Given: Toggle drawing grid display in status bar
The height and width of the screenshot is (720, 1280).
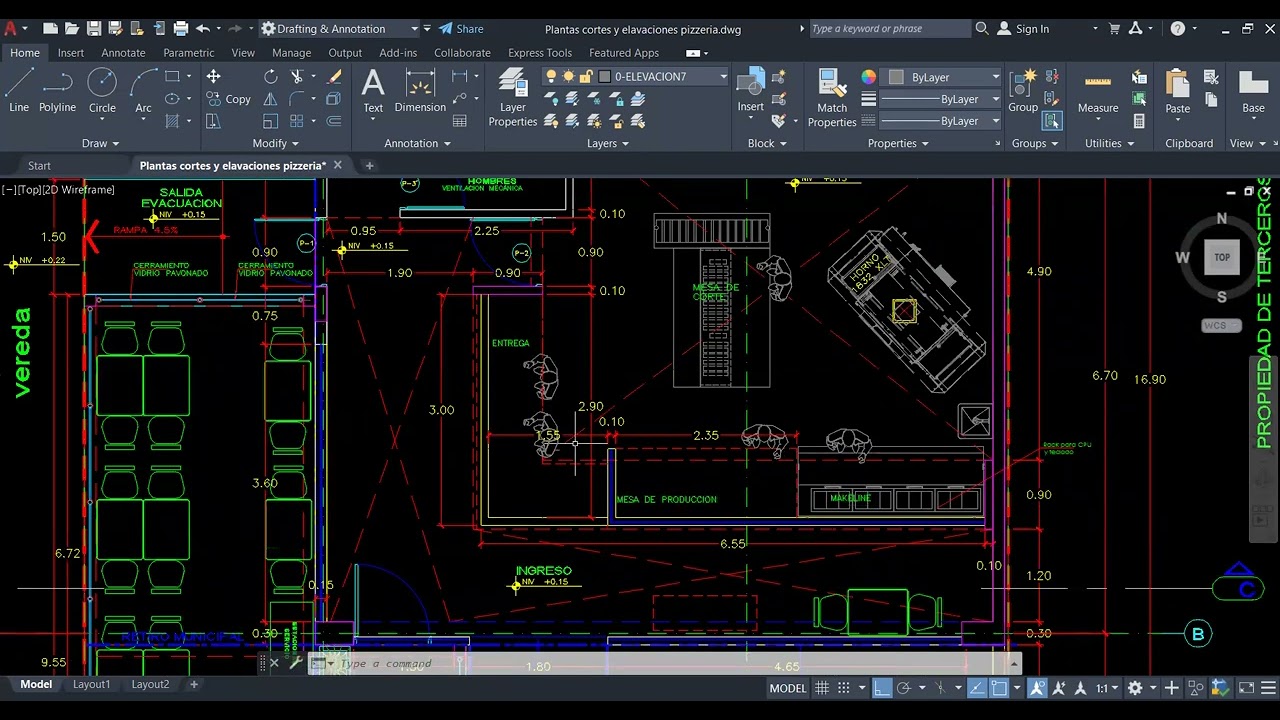Looking at the screenshot, I should point(822,688).
